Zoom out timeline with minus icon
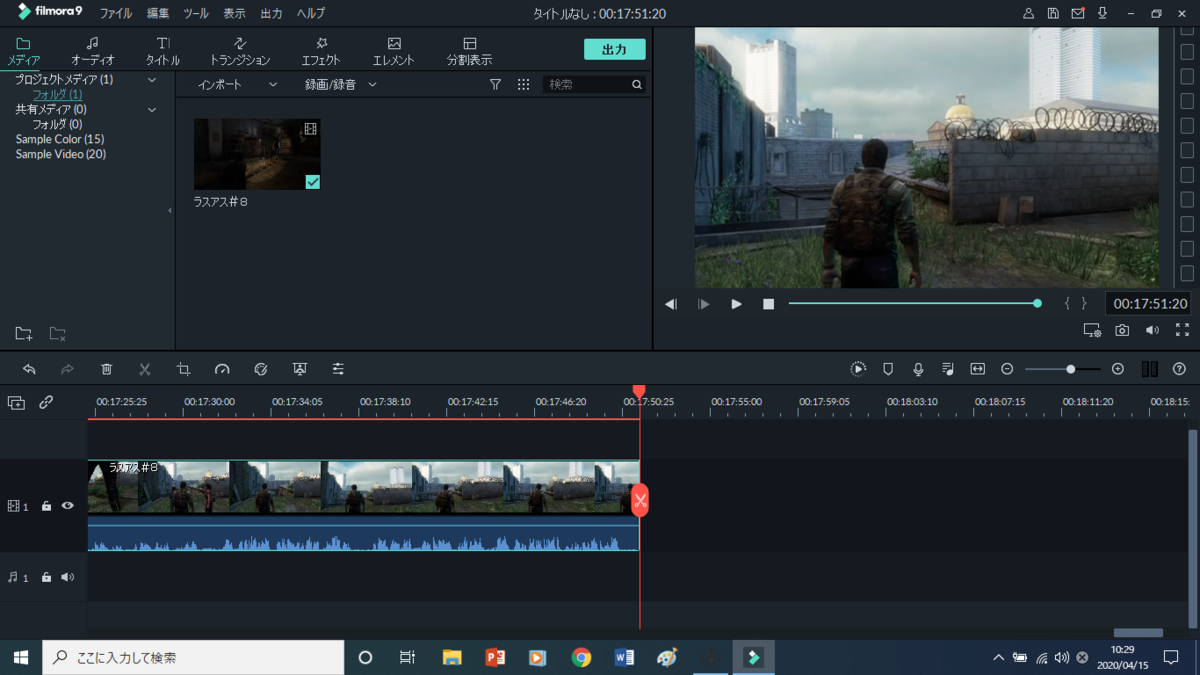The height and width of the screenshot is (675, 1200). (1007, 369)
